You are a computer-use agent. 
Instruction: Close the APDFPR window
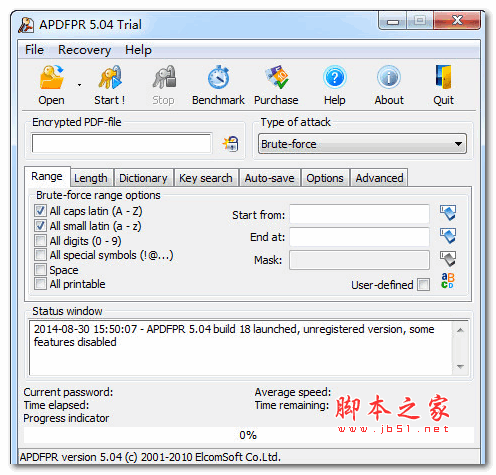coord(457,21)
